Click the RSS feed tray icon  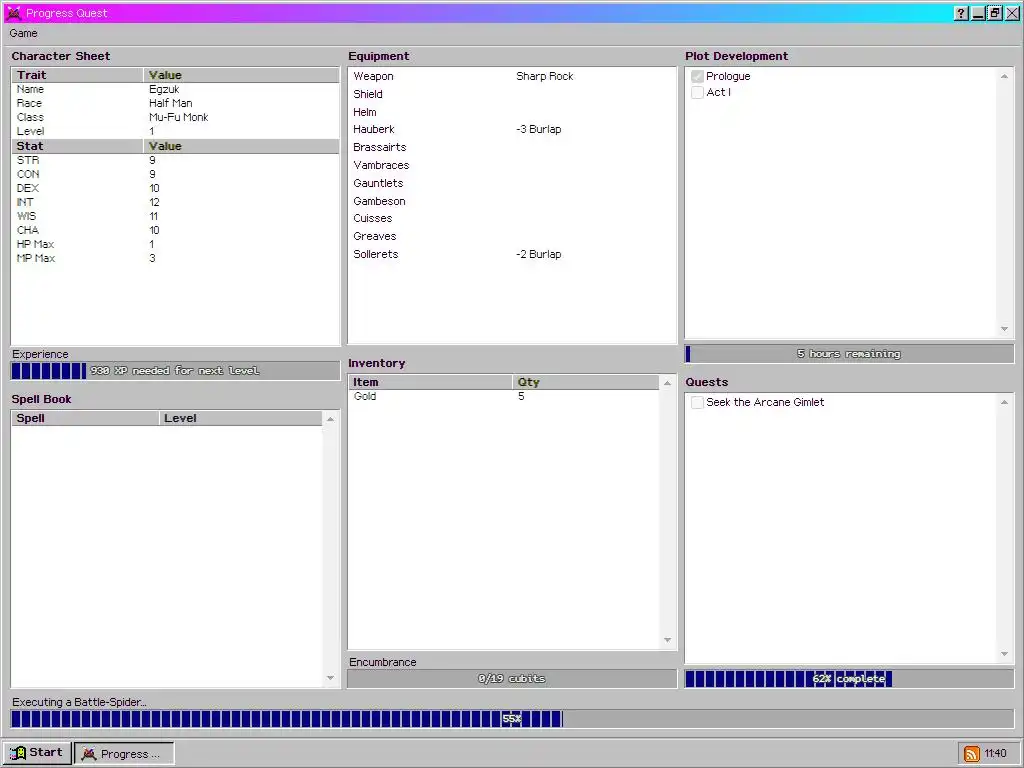[971, 754]
